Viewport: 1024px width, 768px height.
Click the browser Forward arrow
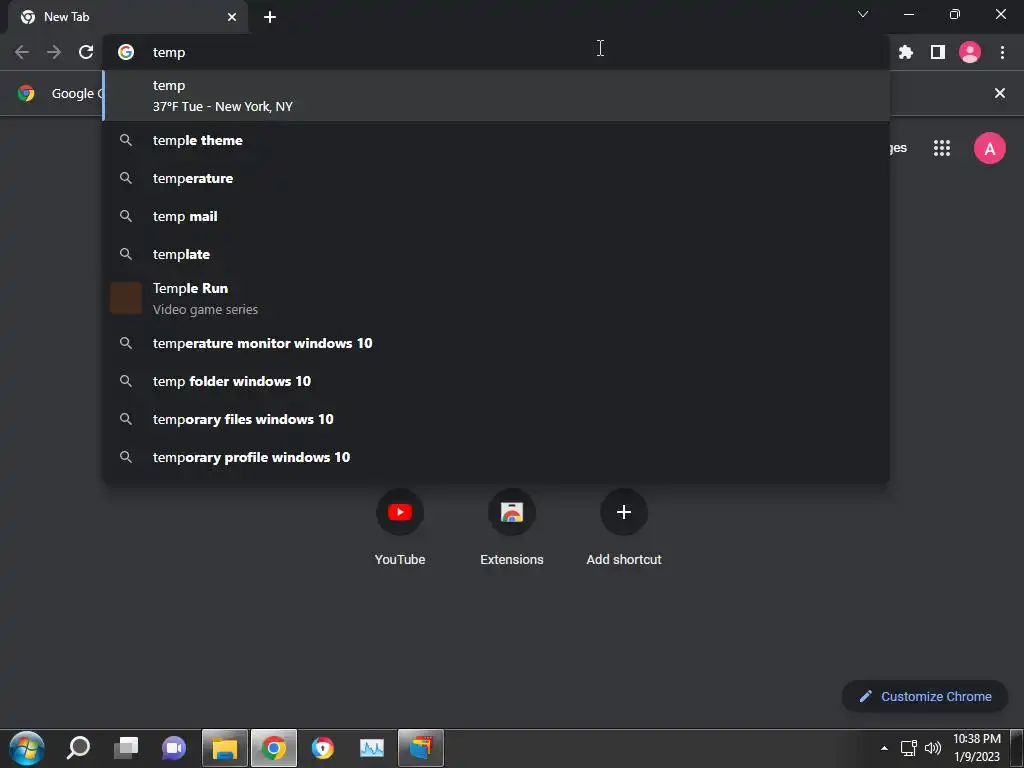(54, 52)
